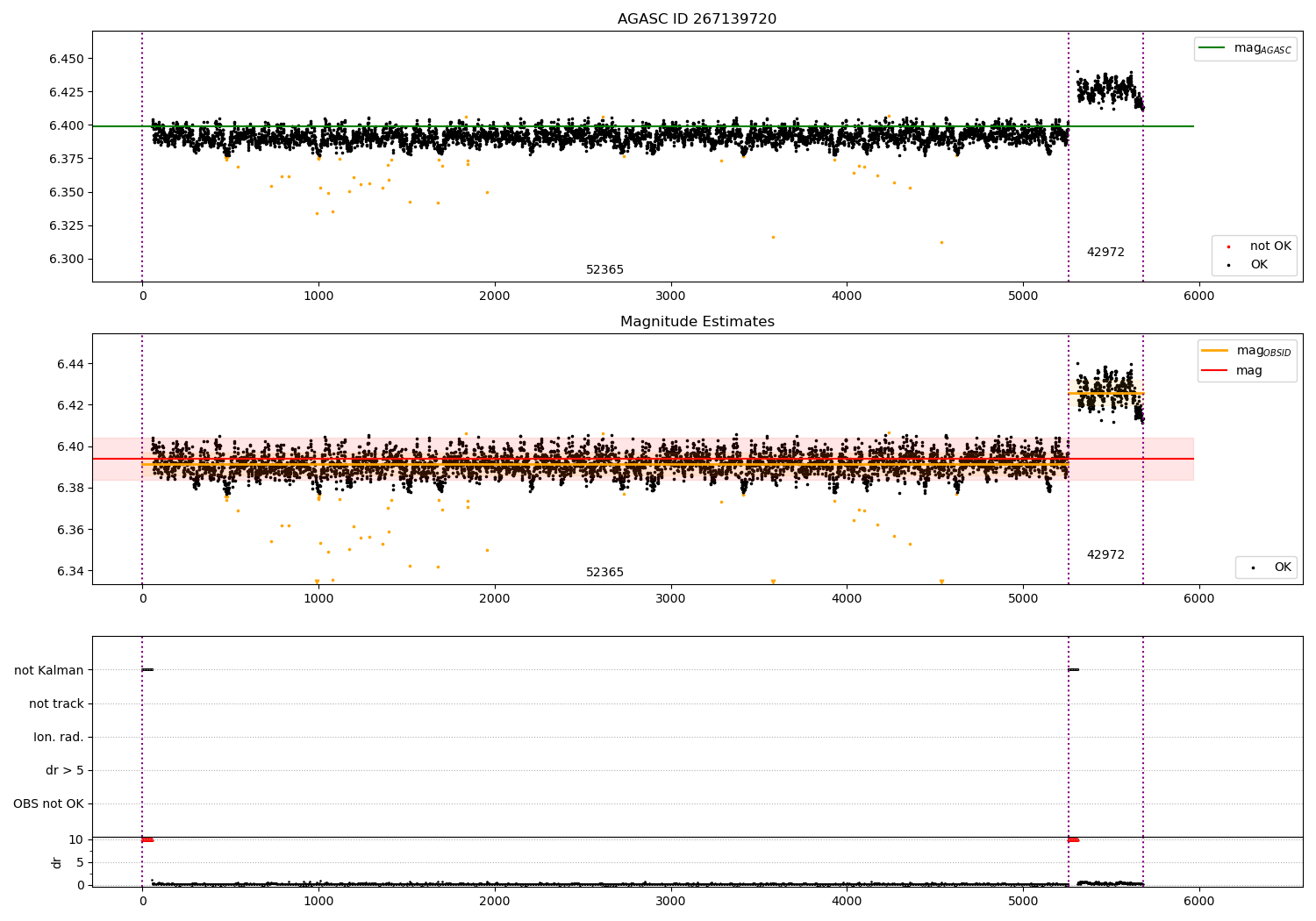Click the orange mag OBSID legend line

[1214, 351]
